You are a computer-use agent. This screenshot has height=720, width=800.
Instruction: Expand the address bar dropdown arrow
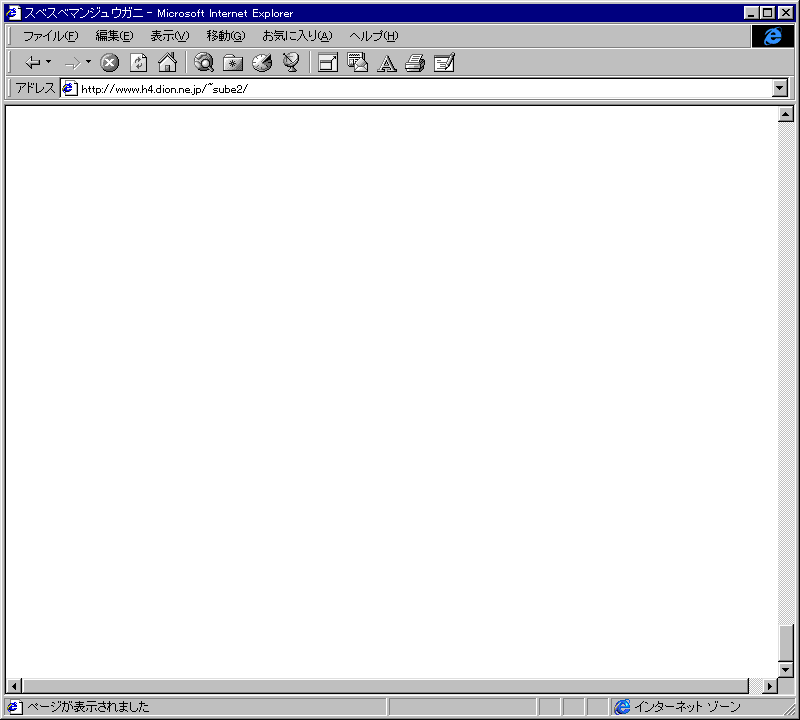[x=780, y=88]
